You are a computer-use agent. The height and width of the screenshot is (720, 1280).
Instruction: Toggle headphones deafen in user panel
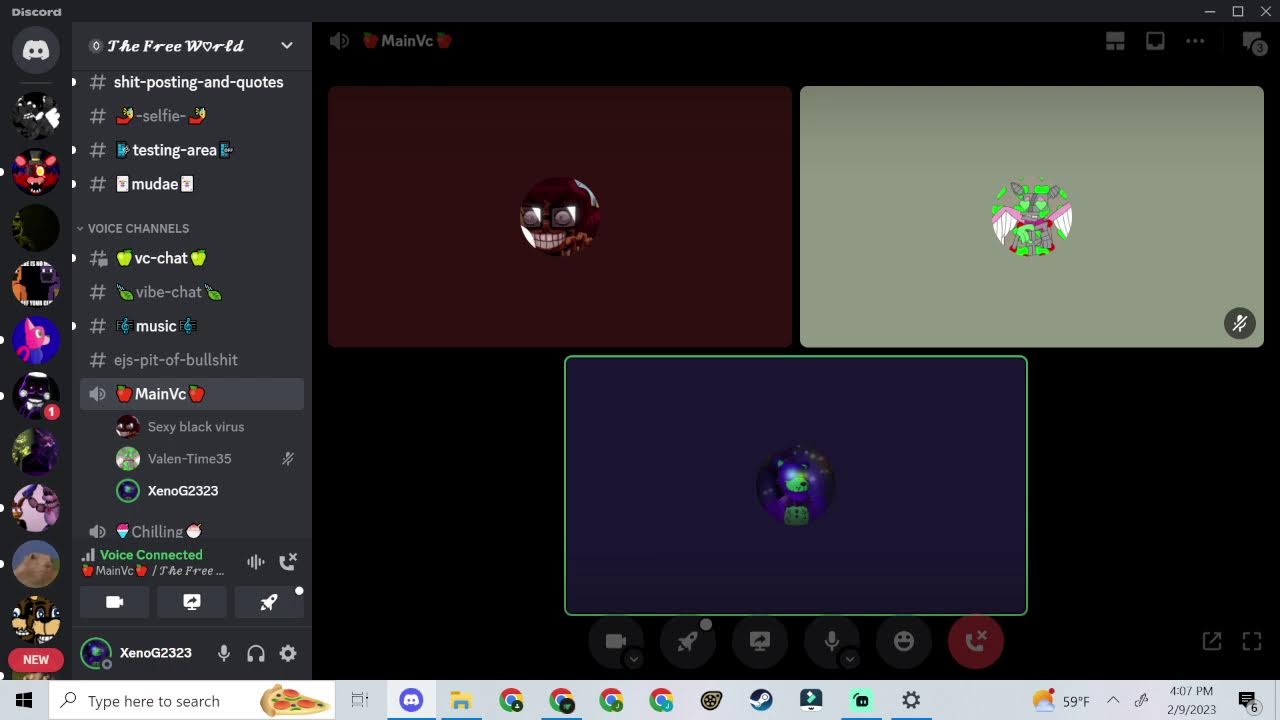(x=256, y=653)
